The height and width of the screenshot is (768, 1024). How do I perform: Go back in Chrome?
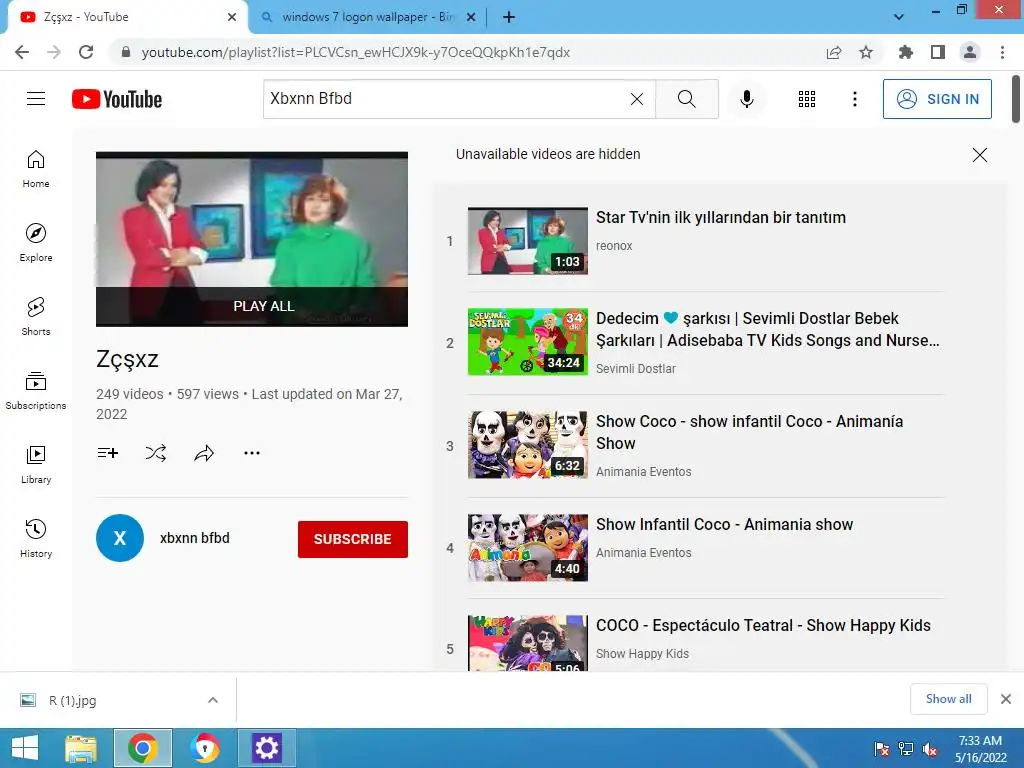tap(22, 52)
